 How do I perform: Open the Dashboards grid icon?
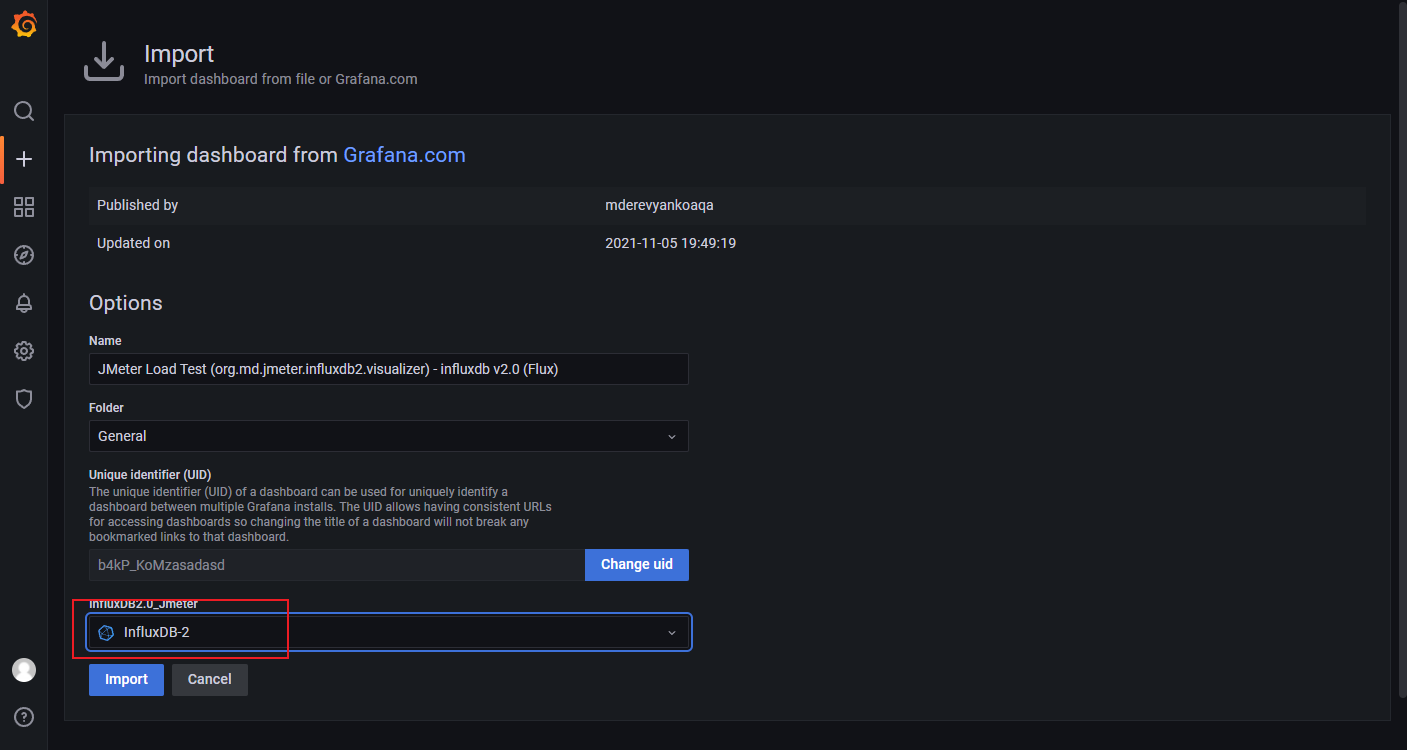coord(24,207)
